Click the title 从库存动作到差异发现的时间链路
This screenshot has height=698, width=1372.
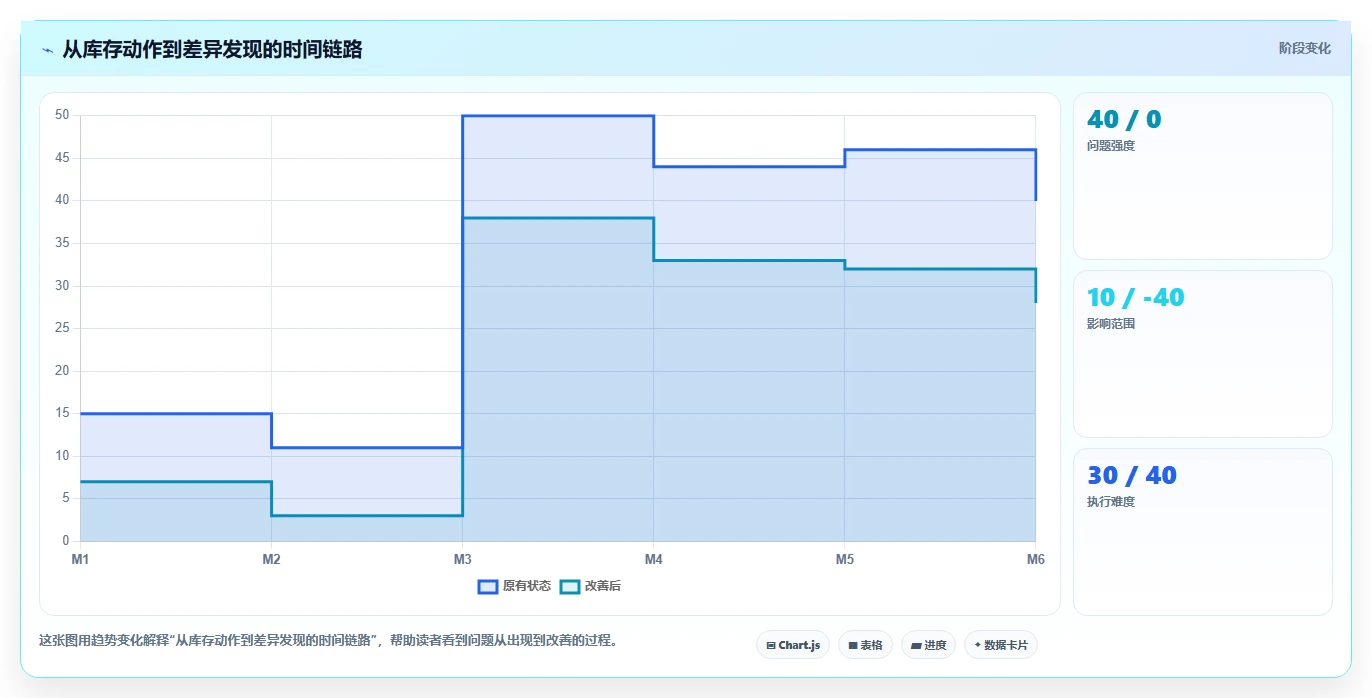coord(212,49)
